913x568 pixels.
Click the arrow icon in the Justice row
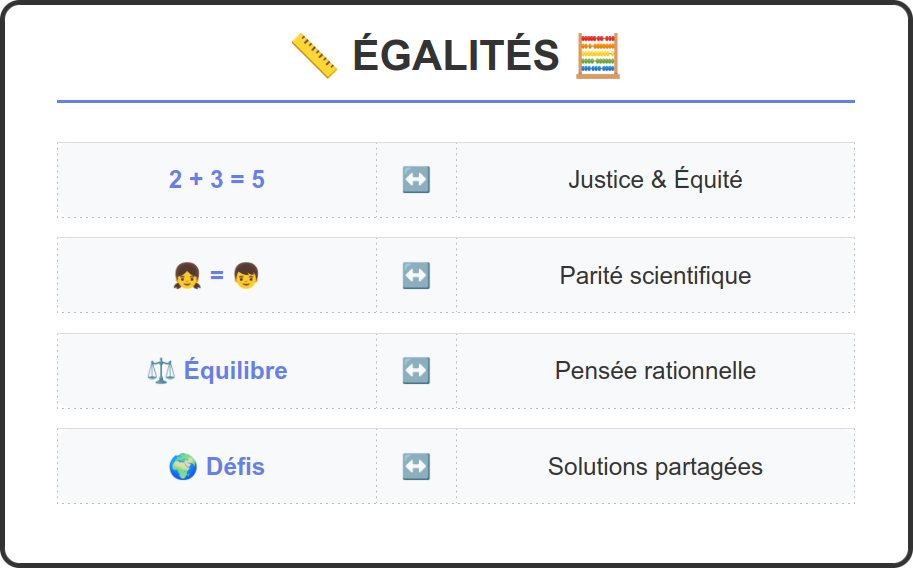[x=416, y=180]
